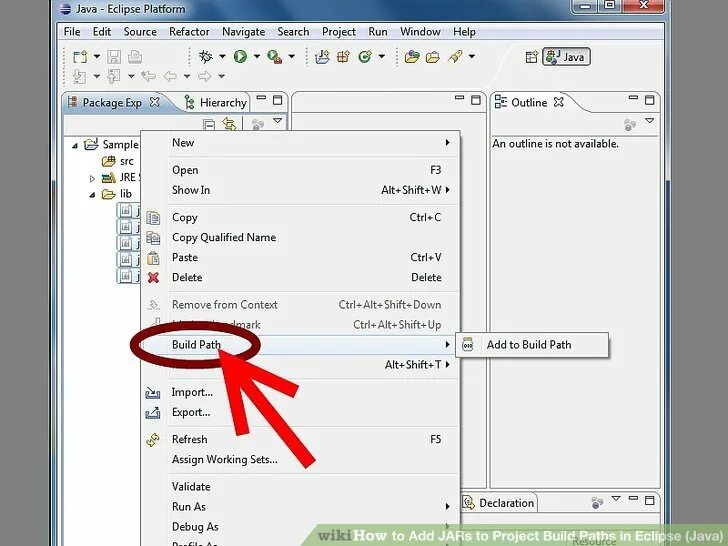Click the New Java Package icon
This screenshot has height=546, width=728.
coord(344,57)
